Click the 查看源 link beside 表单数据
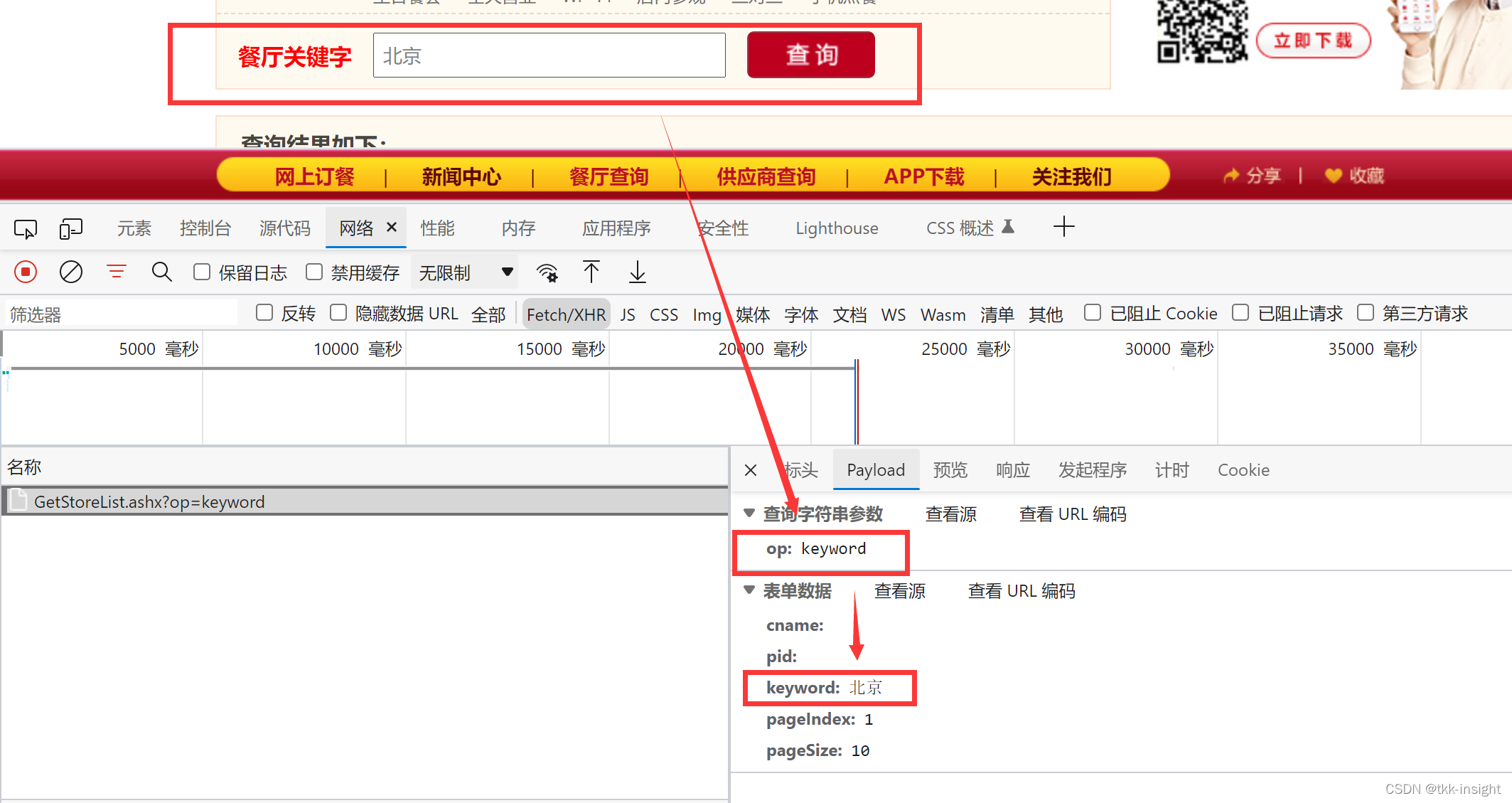 [899, 591]
